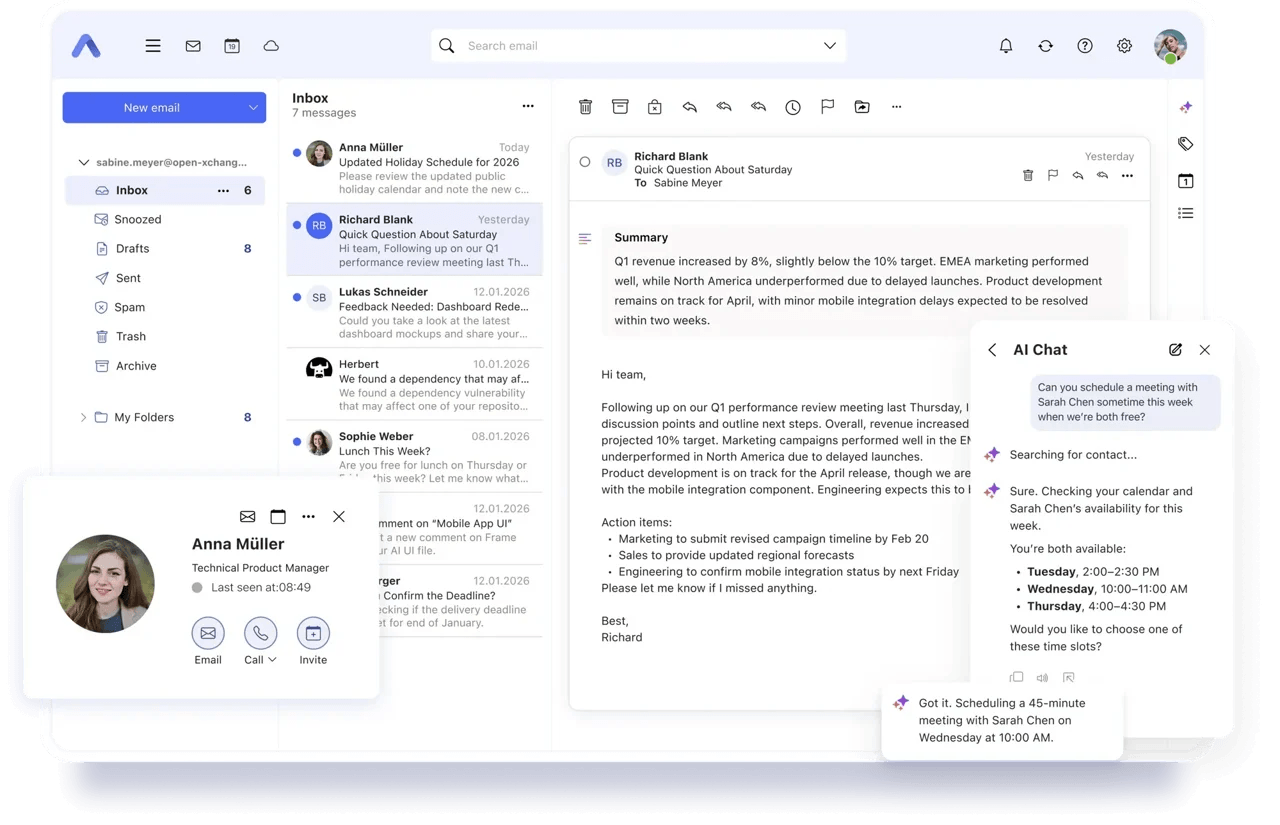Open notifications bell

click(x=1006, y=46)
